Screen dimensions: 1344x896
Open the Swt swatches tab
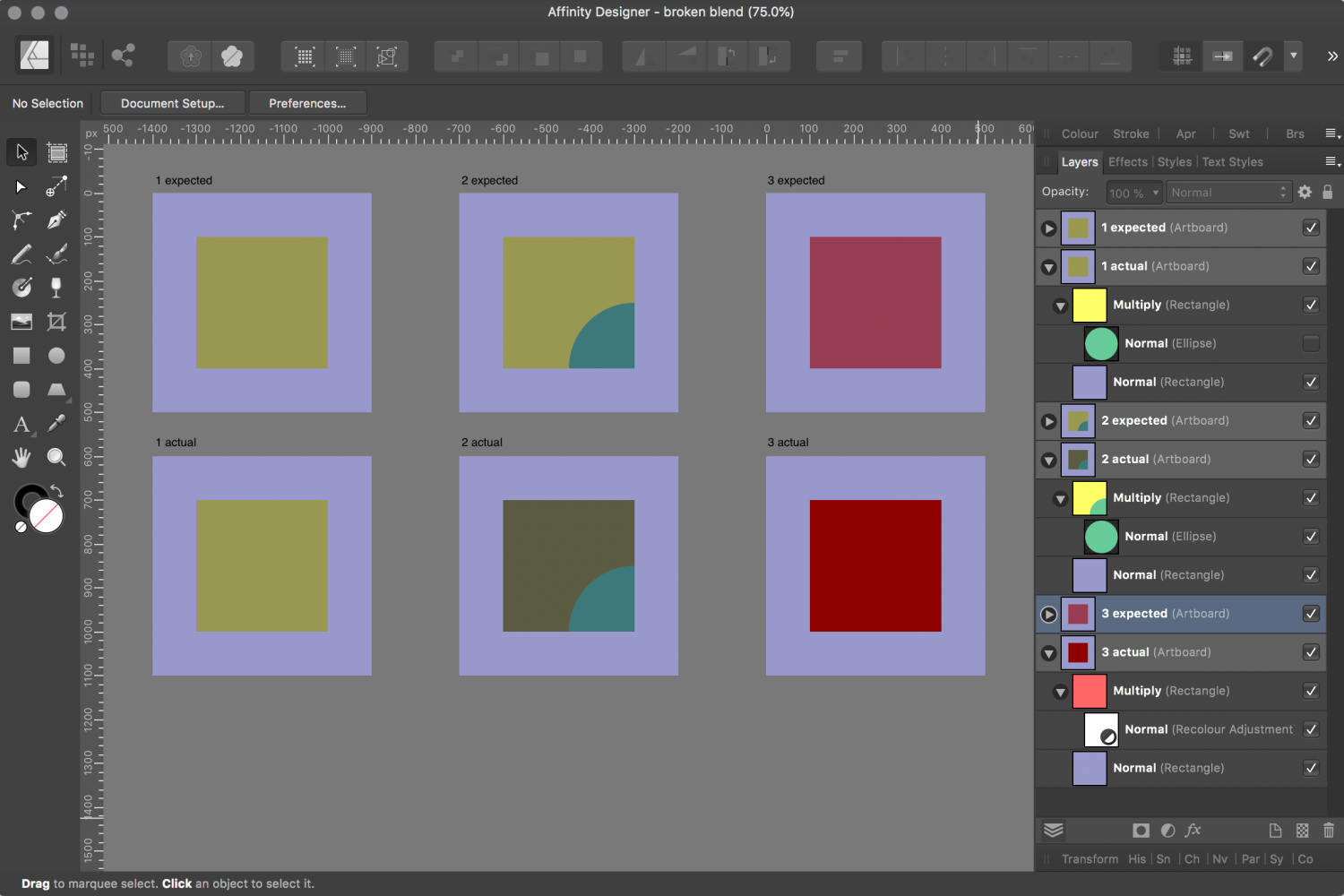[x=1239, y=133]
